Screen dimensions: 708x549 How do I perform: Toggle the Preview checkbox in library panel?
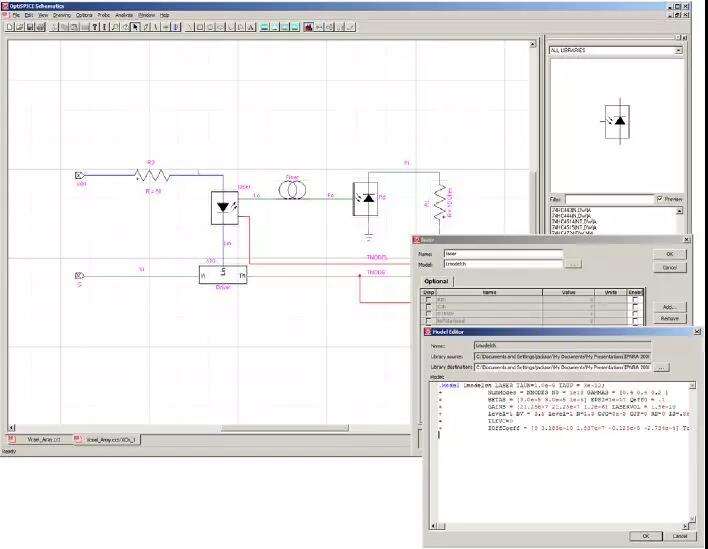(658, 199)
